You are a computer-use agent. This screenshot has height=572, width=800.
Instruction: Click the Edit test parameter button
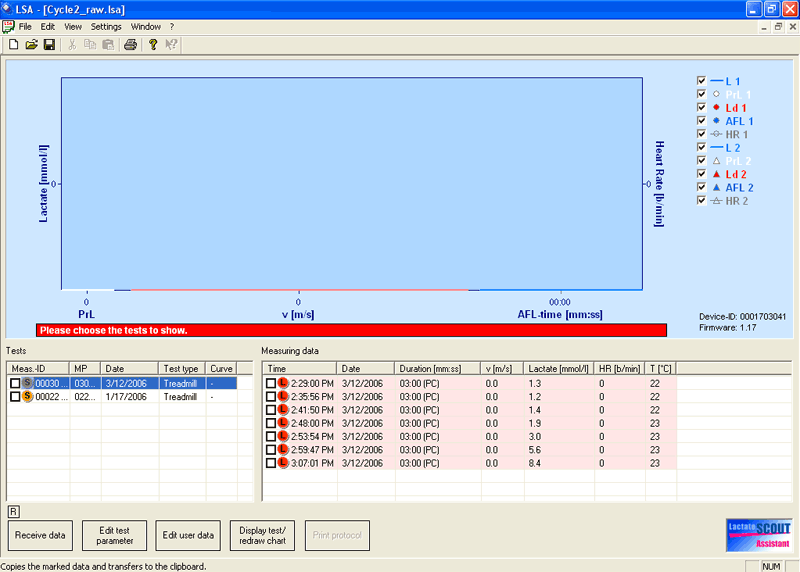(113, 535)
